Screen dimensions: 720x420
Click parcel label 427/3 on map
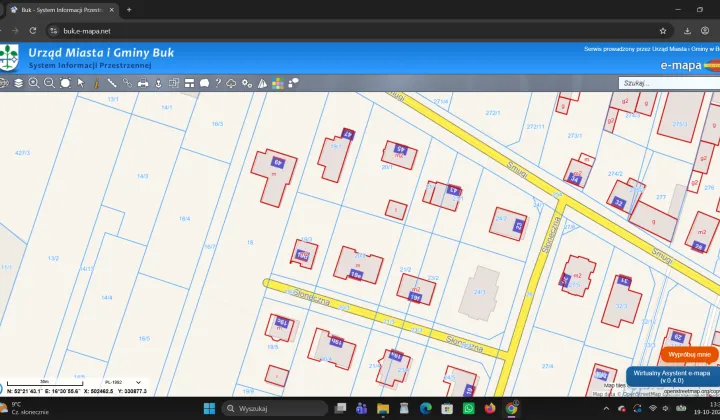coord(22,152)
